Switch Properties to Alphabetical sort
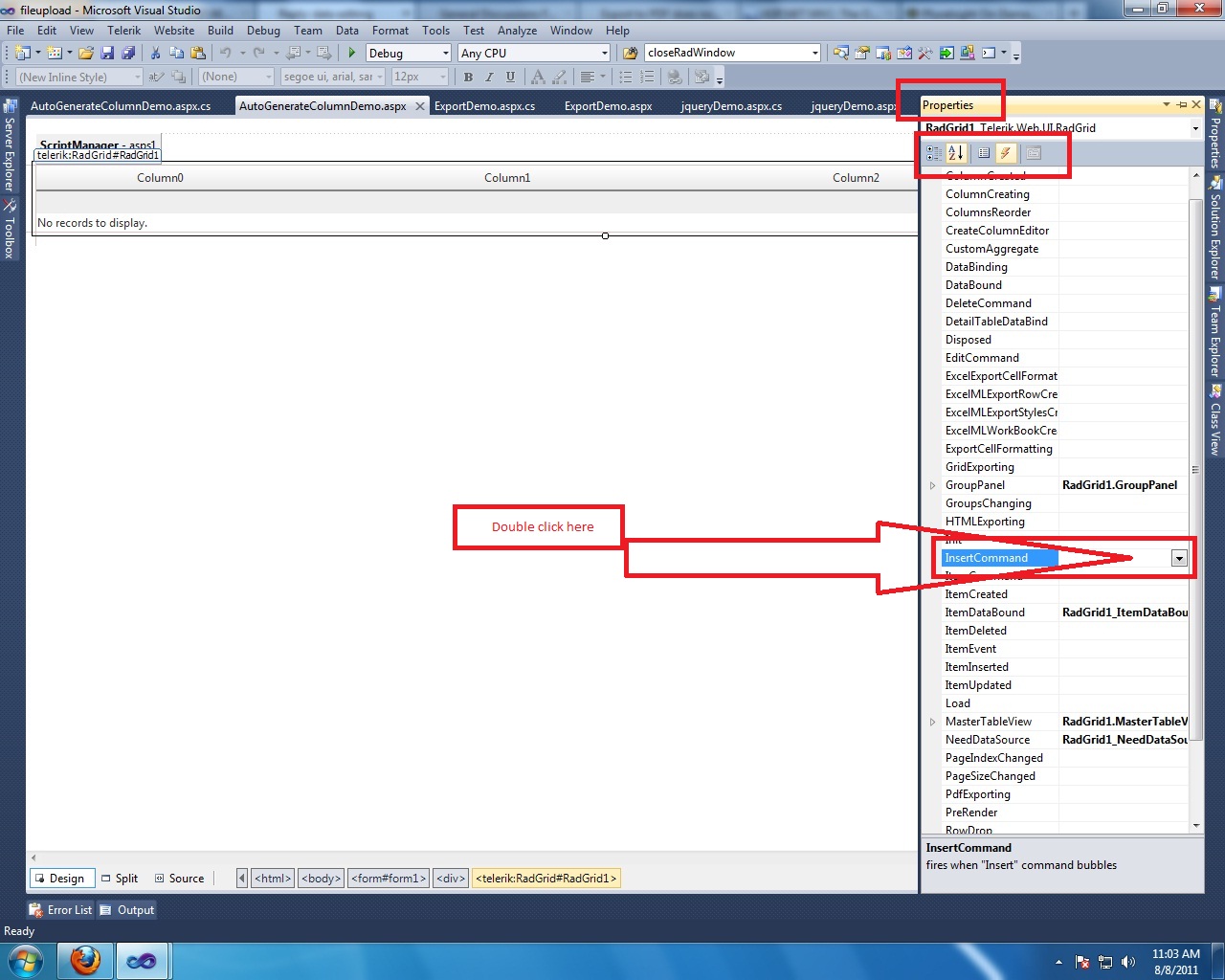The image size is (1225, 980). (956, 152)
